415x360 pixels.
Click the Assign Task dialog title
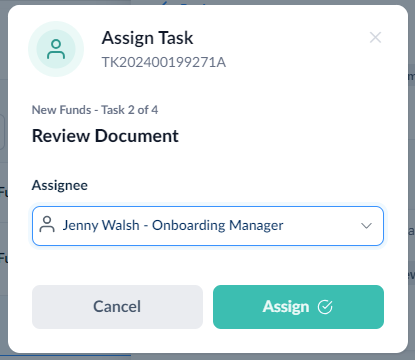pyautogui.click(x=147, y=38)
